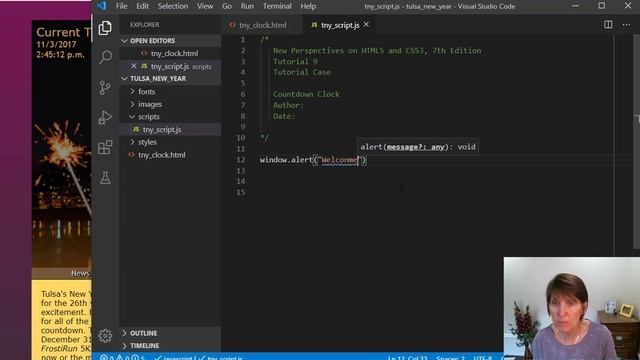Open tny_clock.html in the project root
The image size is (640, 360).
[x=162, y=155]
